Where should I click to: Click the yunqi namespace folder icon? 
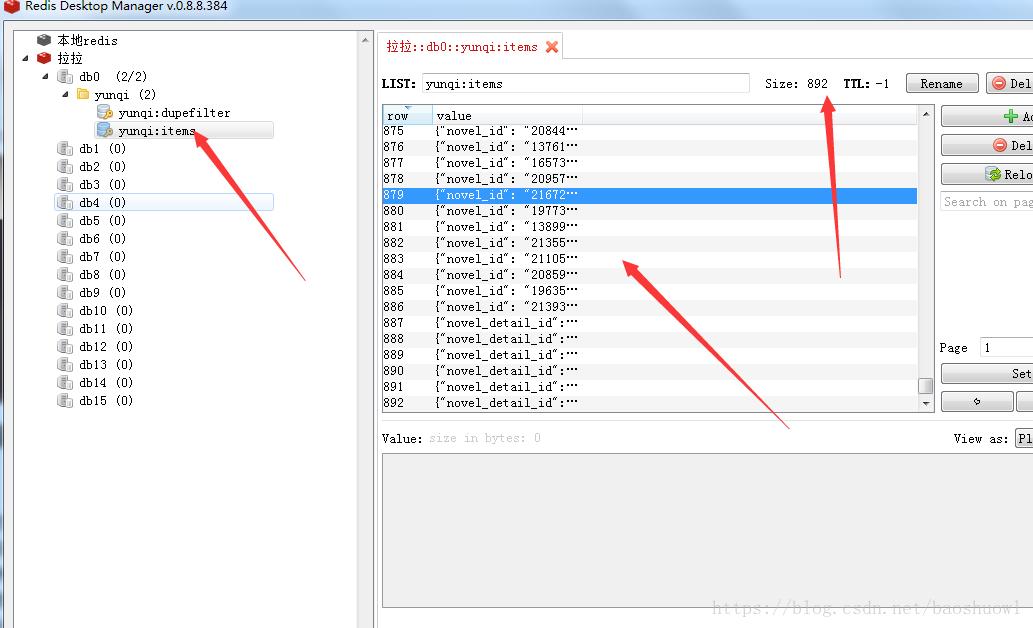point(83,95)
